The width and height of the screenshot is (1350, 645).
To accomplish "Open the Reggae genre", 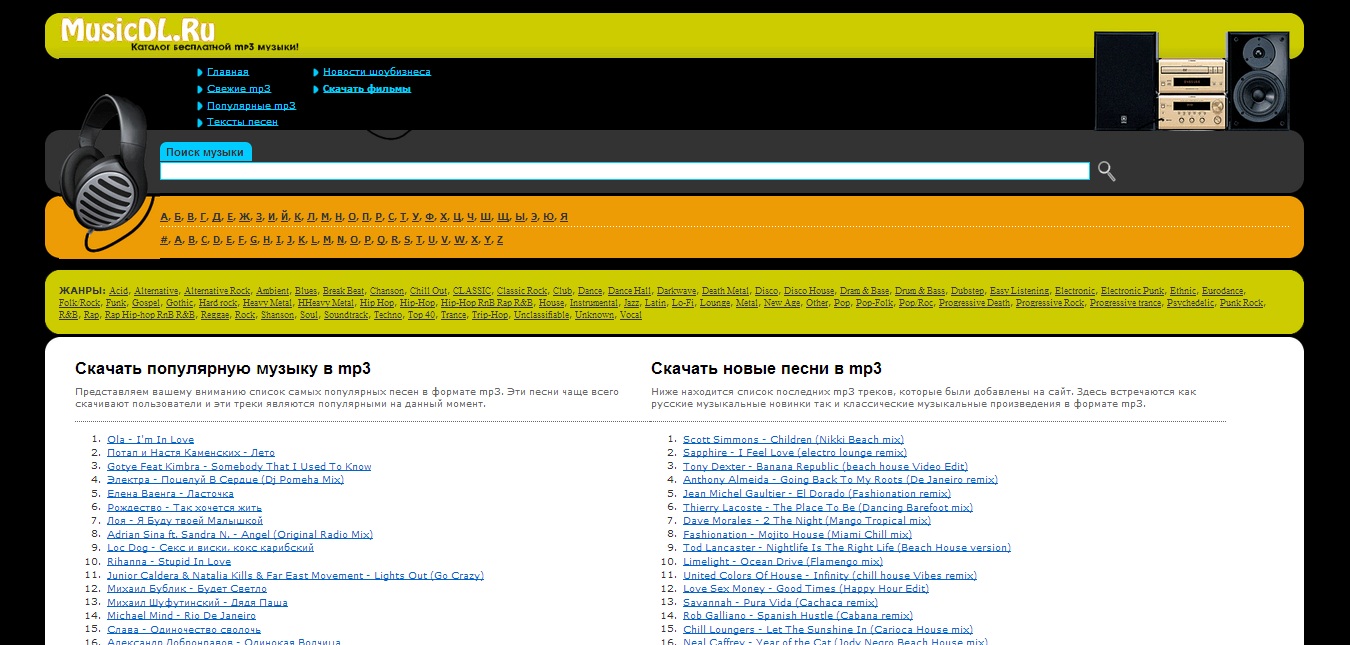I will (214, 315).
